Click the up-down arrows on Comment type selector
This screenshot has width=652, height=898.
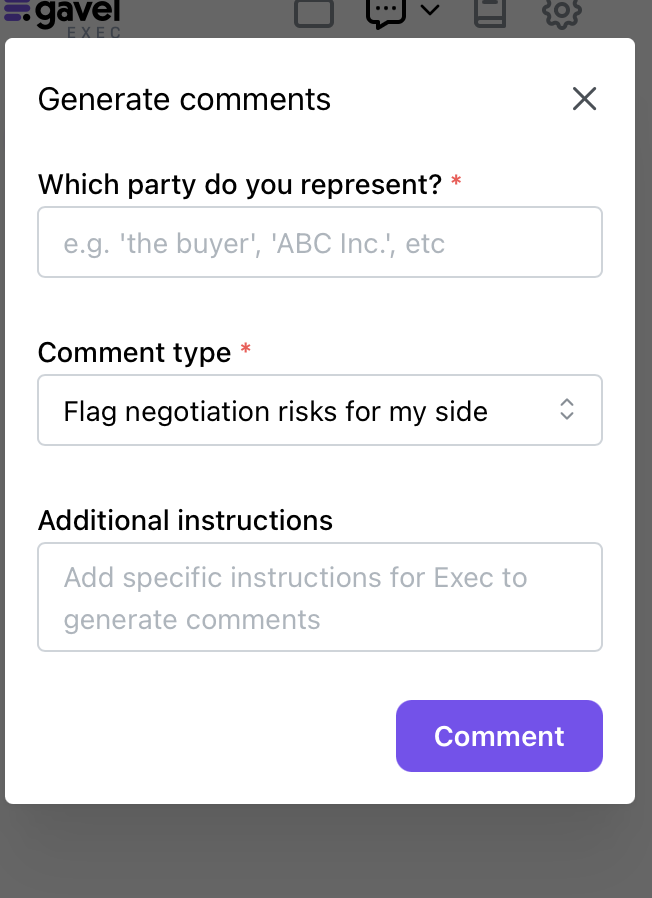point(567,410)
